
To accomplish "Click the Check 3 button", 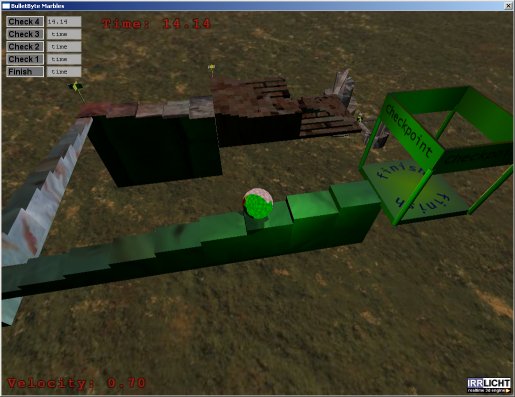I will click(25, 34).
